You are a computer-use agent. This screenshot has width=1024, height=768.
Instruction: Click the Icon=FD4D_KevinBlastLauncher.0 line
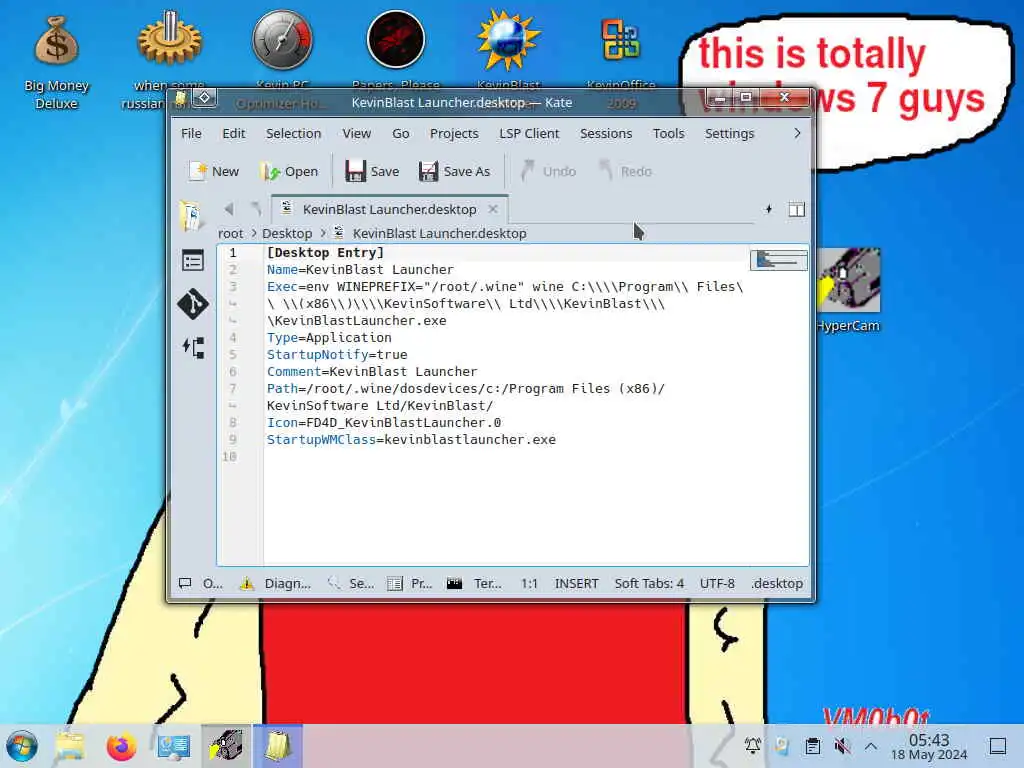click(384, 423)
